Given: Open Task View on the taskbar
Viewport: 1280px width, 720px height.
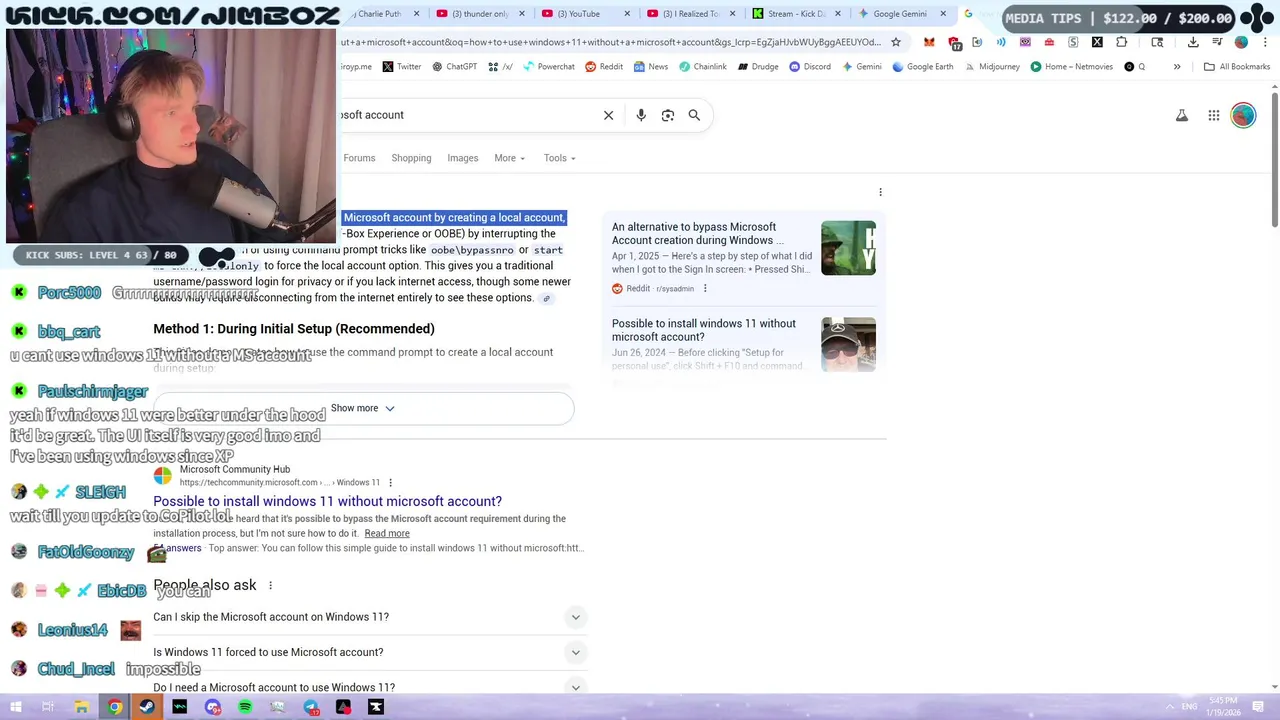Looking at the screenshot, I should [48, 707].
